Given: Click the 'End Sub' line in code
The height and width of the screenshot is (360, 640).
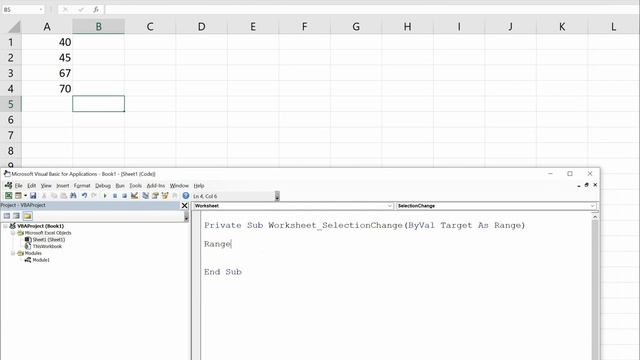Looking at the screenshot, I should 223,272.
